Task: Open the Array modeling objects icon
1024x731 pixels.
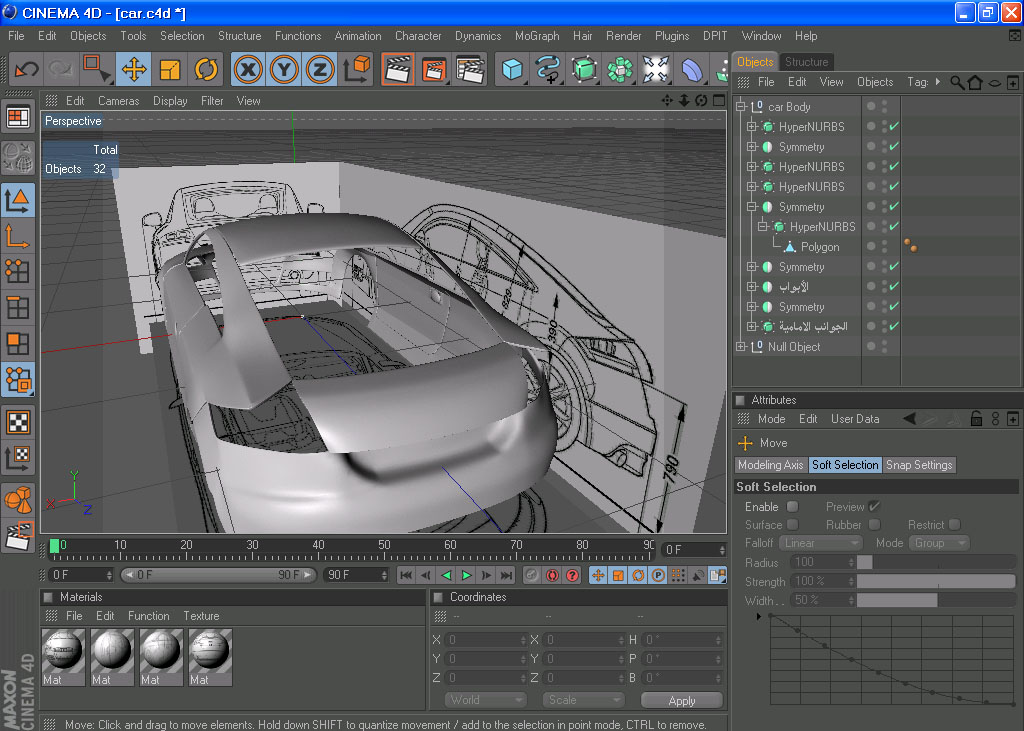Action: point(620,69)
